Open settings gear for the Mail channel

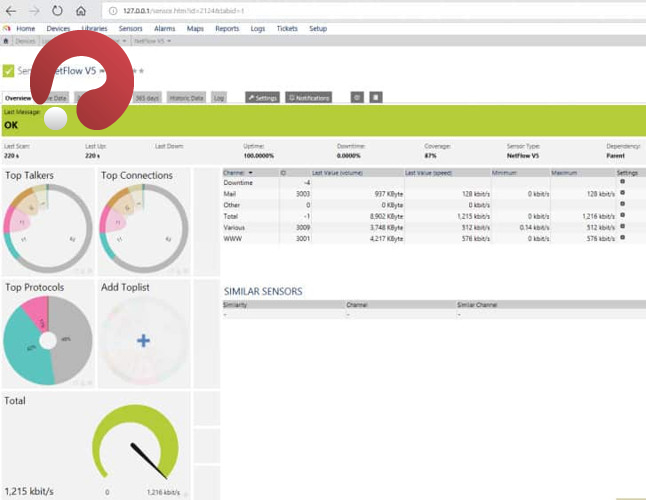click(622, 193)
